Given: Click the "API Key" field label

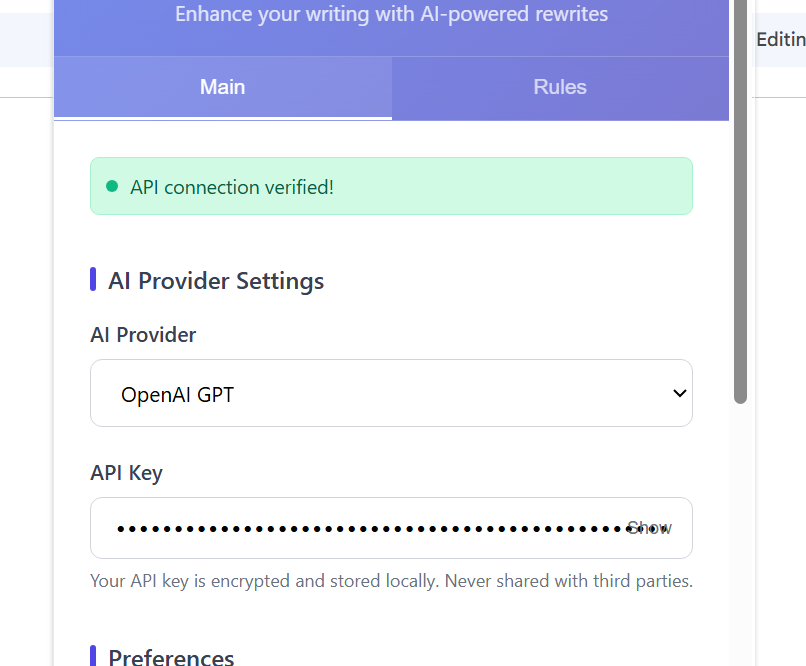Looking at the screenshot, I should 126,473.
